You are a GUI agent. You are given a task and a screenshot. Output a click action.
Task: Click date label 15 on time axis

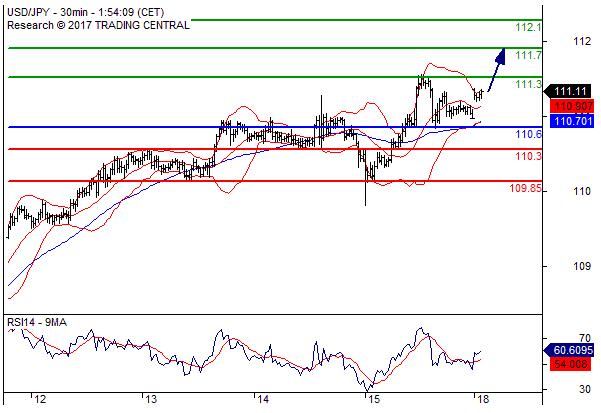[374, 400]
